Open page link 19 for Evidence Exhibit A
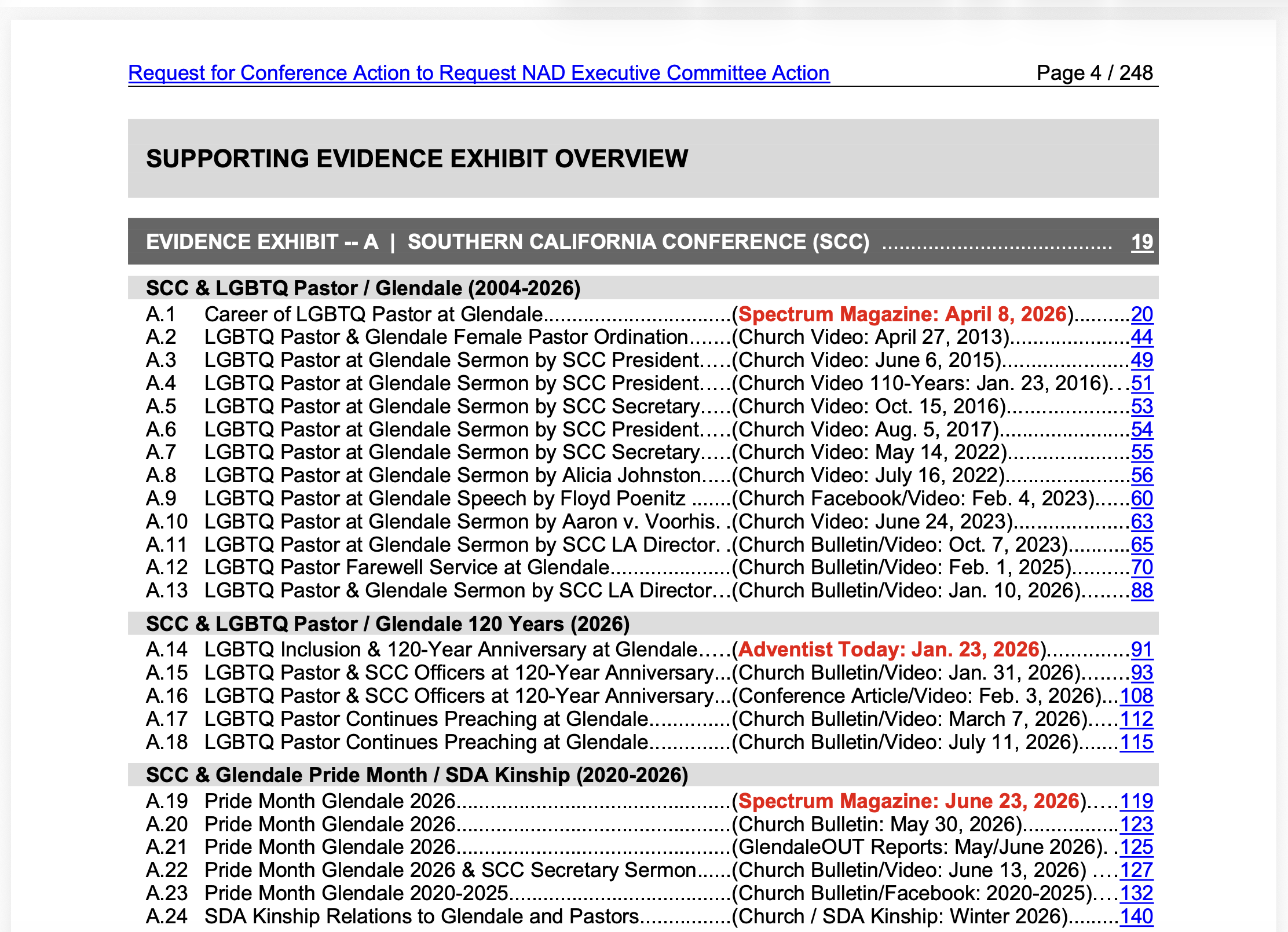The image size is (1288, 932). click(1142, 242)
